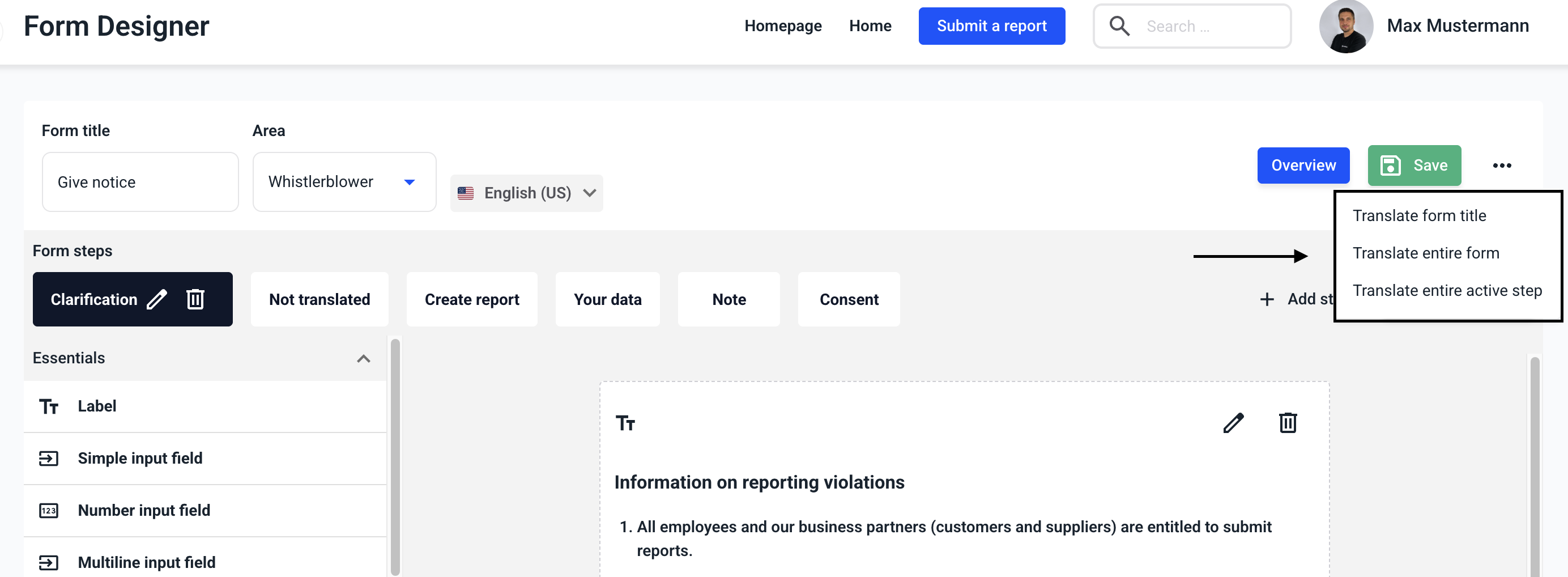Add a Number input field element

(144, 510)
